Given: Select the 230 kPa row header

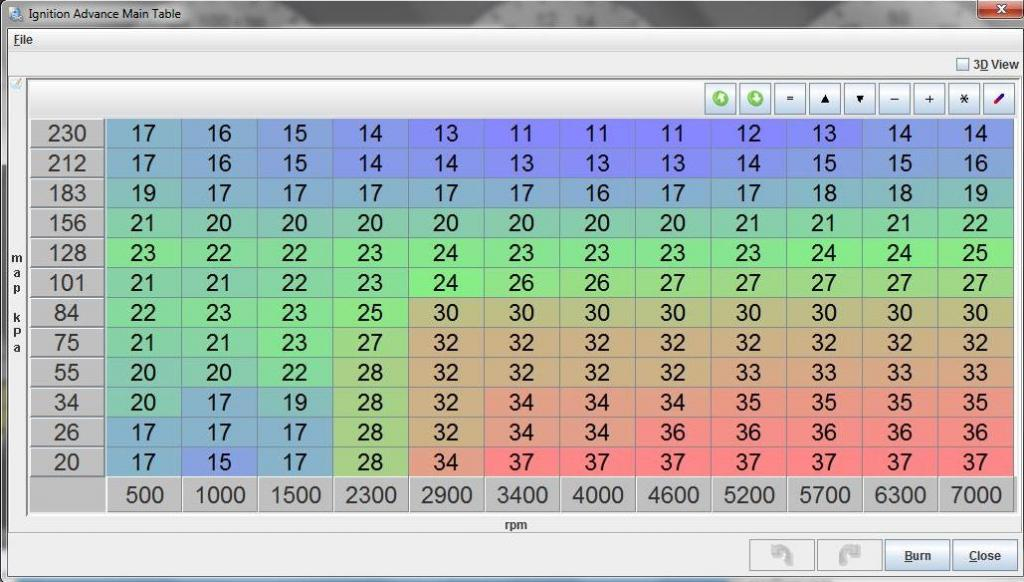Looking at the screenshot, I should pyautogui.click(x=67, y=133).
